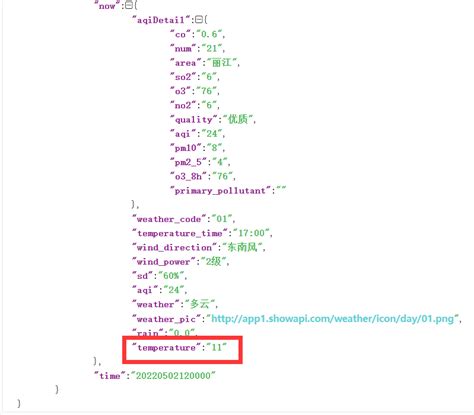Select the "sd" value 60%
The image size is (474, 415).
tap(171, 276)
